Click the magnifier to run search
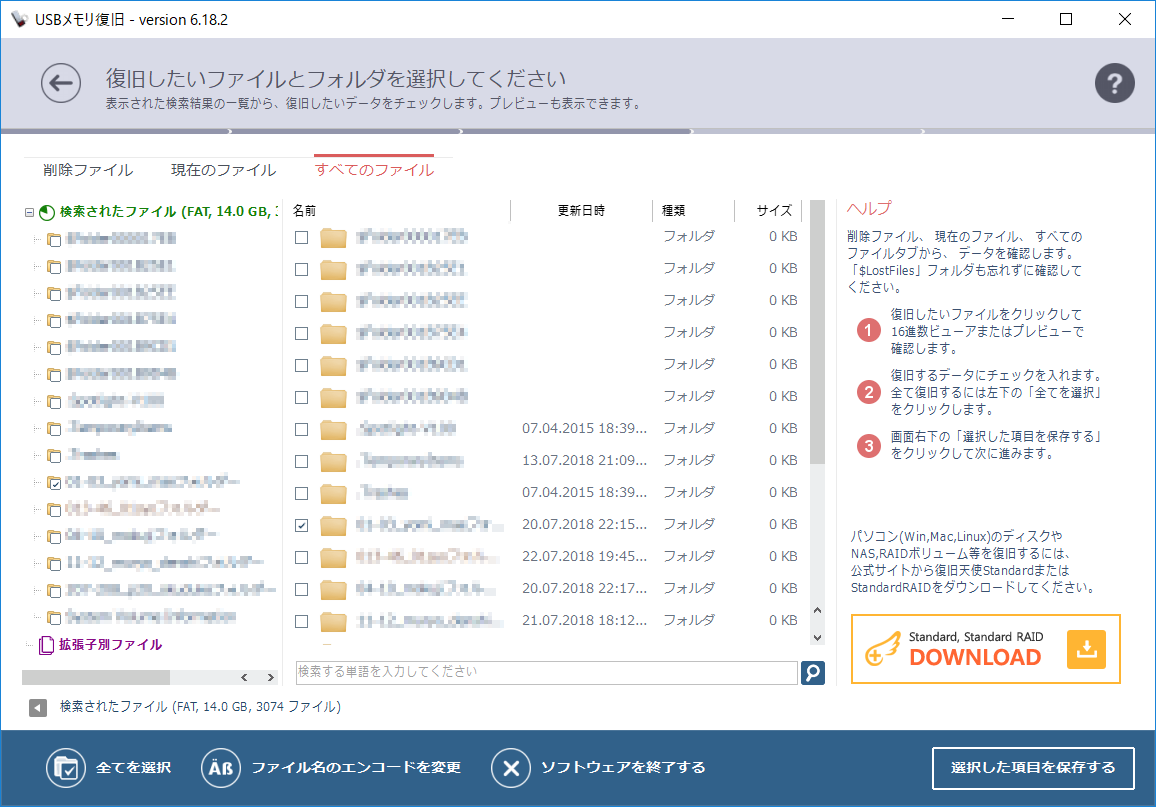 click(812, 673)
